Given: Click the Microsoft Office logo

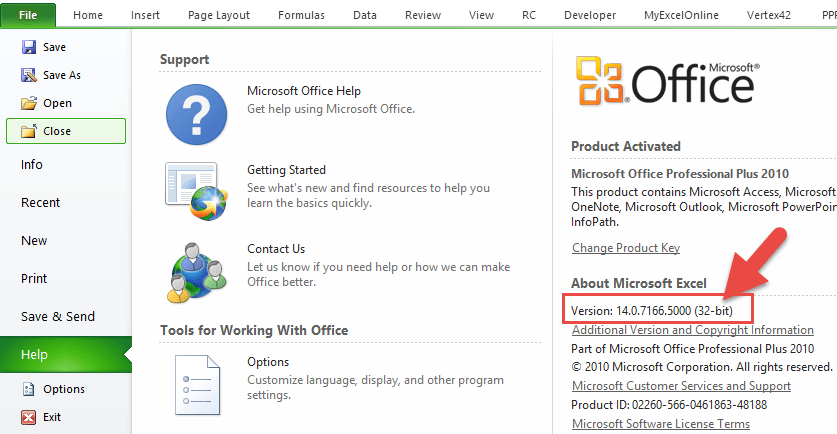Looking at the screenshot, I should [668, 81].
